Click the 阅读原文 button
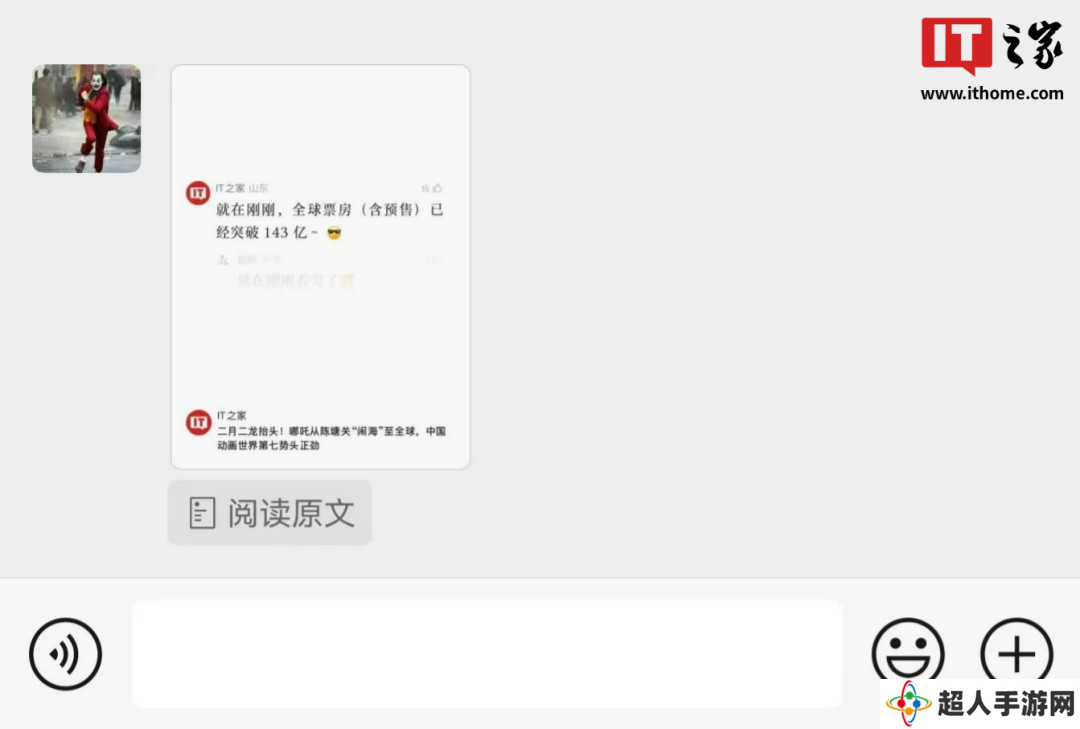The image size is (1080, 729). [270, 513]
